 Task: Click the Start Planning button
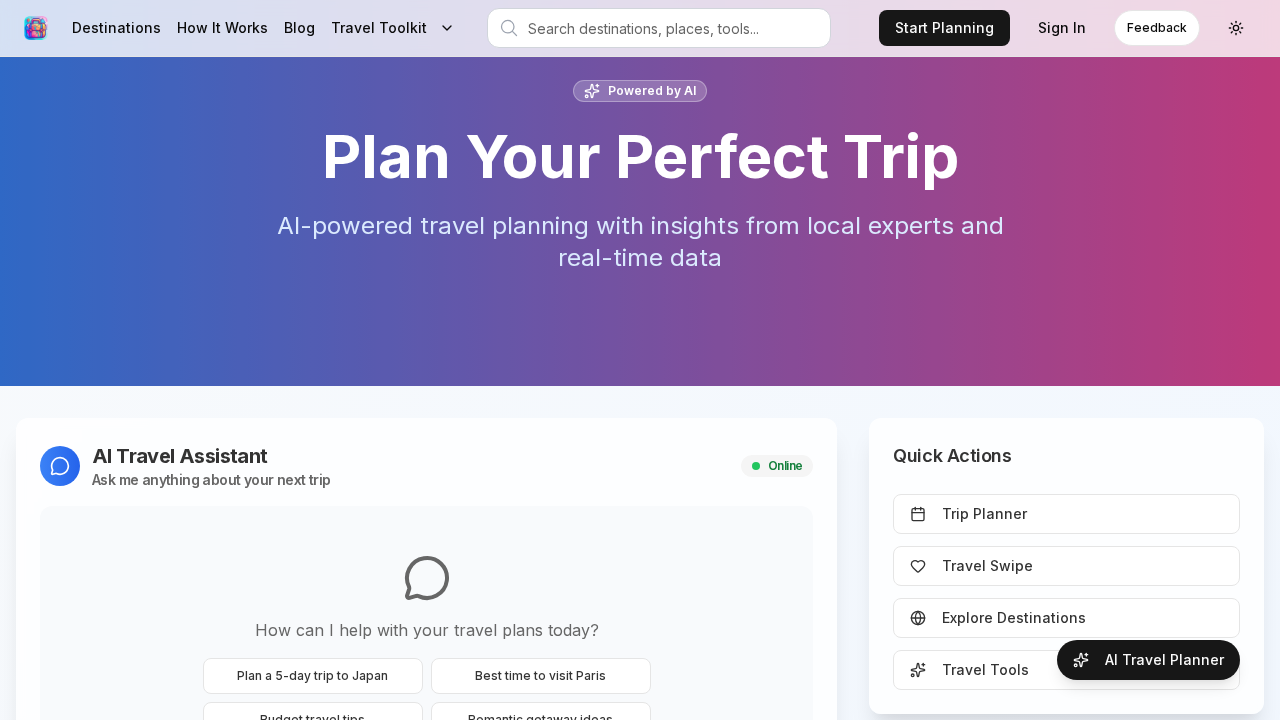tap(944, 28)
